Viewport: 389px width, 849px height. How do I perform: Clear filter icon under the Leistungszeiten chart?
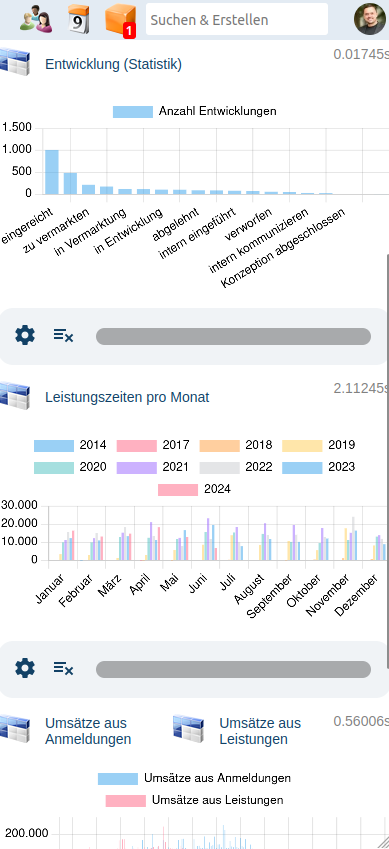tap(63, 669)
